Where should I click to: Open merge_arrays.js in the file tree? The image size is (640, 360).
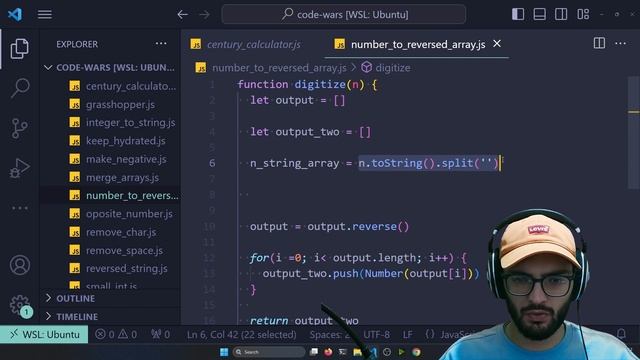(110, 178)
